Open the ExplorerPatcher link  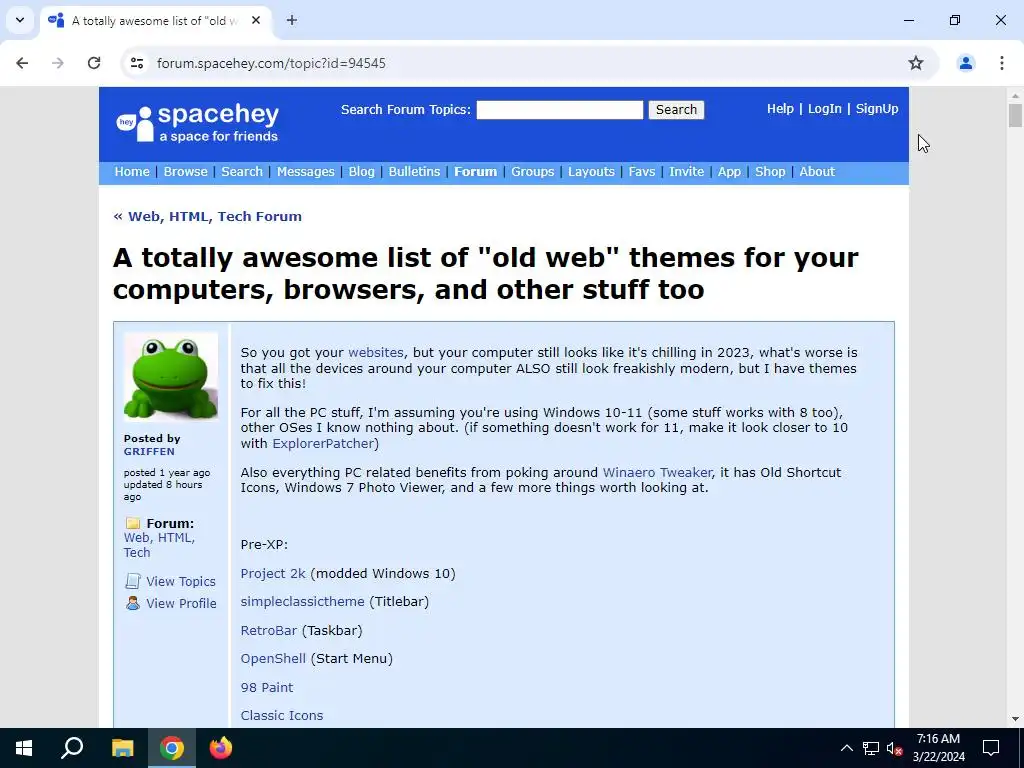tap(323, 443)
